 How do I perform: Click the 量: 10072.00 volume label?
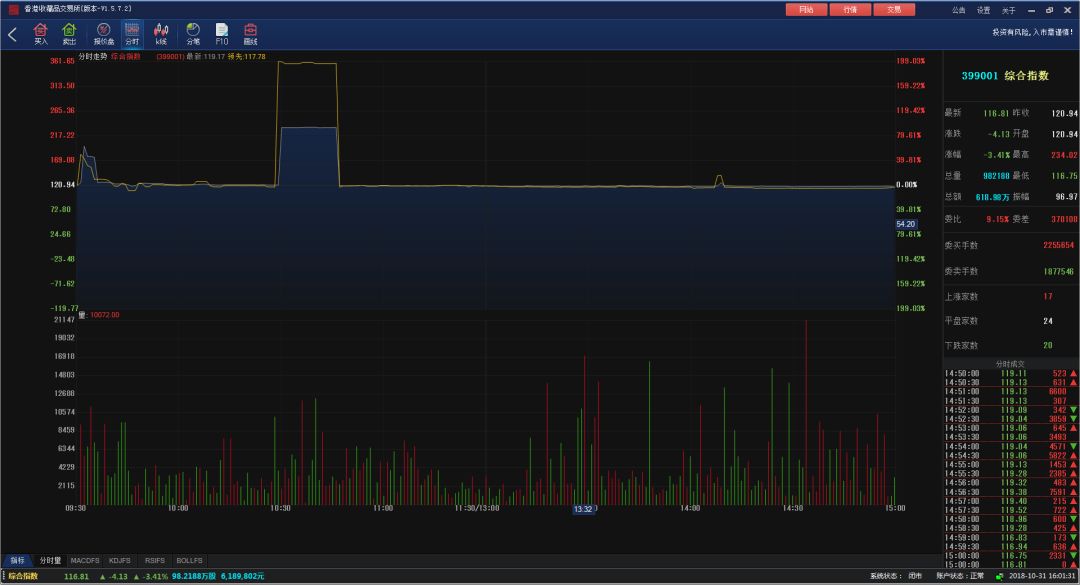click(99, 315)
